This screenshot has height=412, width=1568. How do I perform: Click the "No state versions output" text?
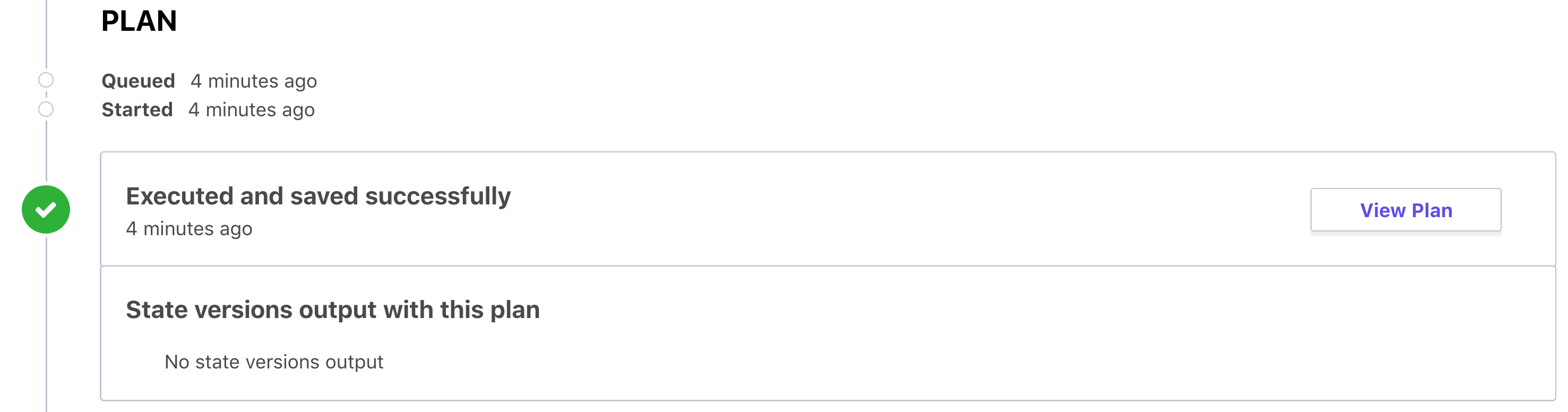coord(273,362)
